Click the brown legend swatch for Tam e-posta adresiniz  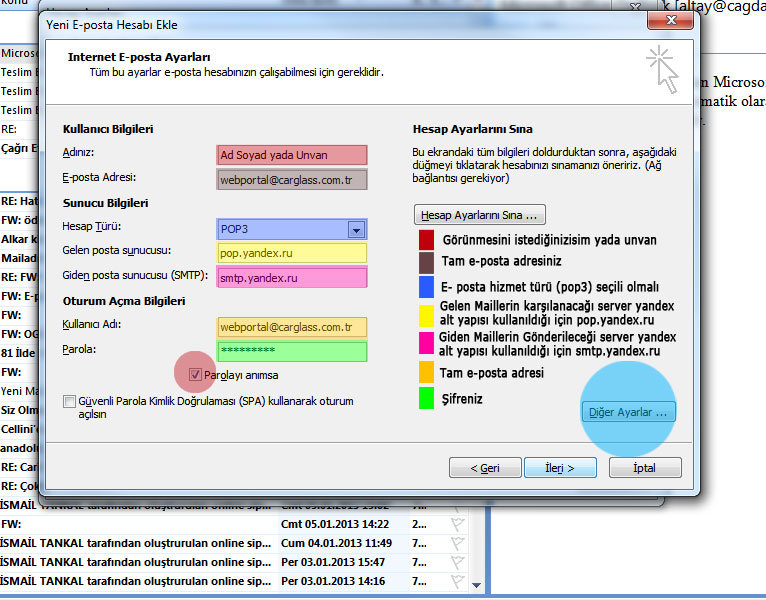pos(426,263)
